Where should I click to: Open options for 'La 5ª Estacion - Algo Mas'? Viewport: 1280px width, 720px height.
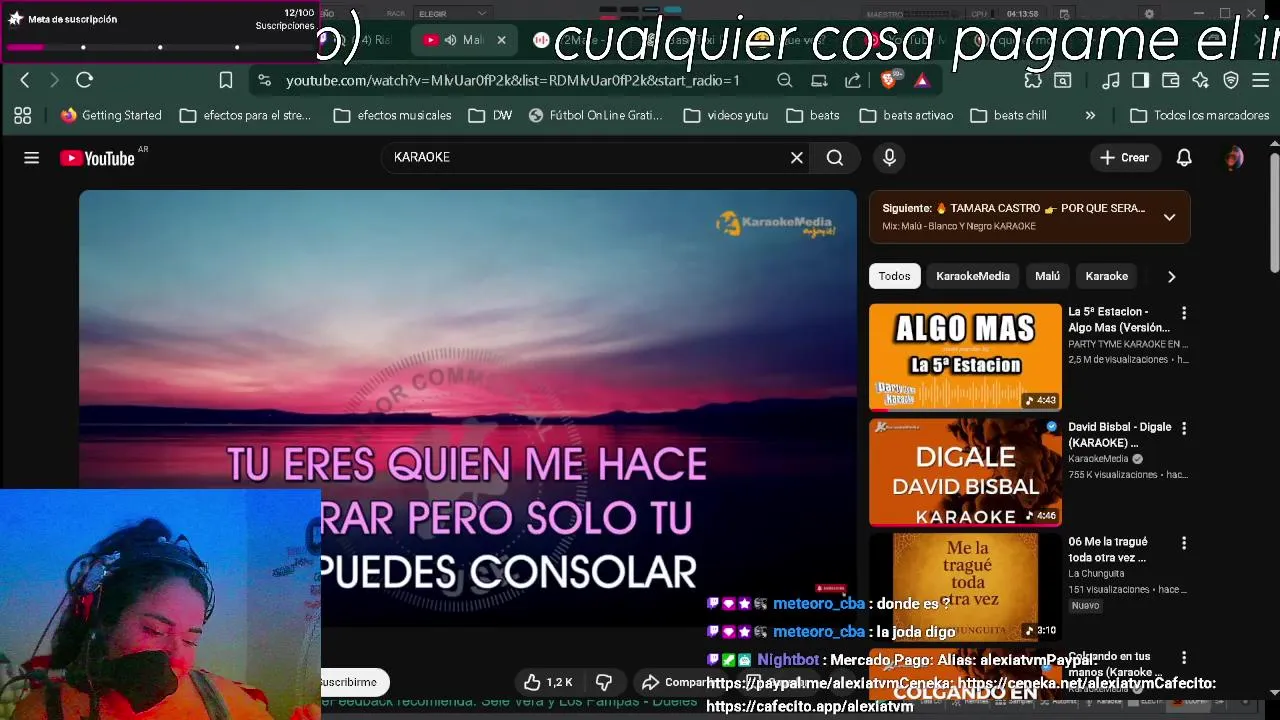(1184, 313)
